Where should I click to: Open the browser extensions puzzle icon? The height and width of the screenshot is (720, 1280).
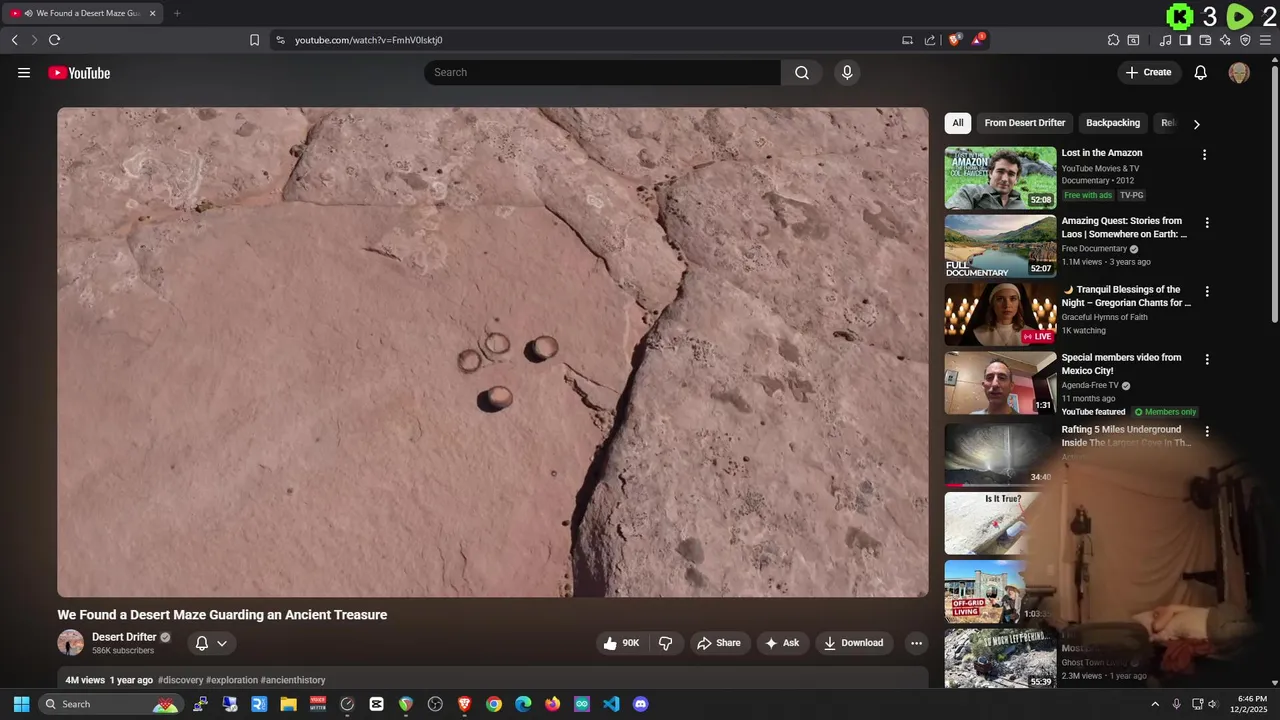pyautogui.click(x=1113, y=40)
